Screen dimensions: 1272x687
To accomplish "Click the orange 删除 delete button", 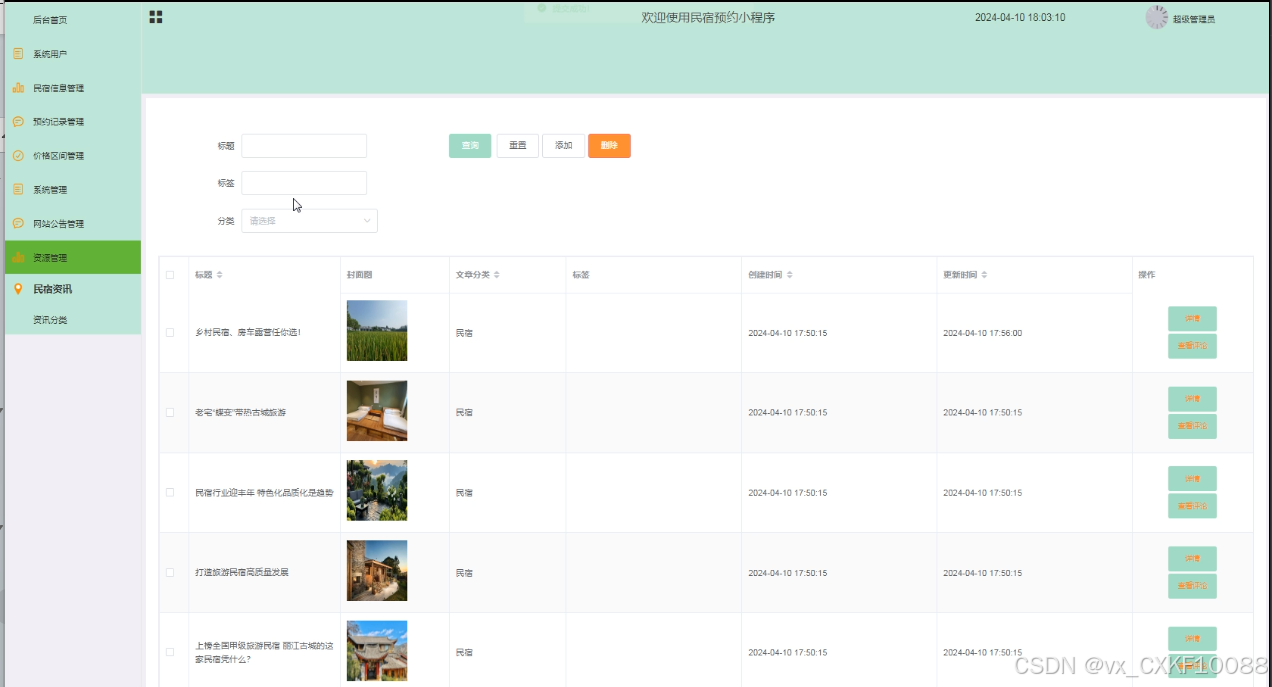I will pos(609,146).
